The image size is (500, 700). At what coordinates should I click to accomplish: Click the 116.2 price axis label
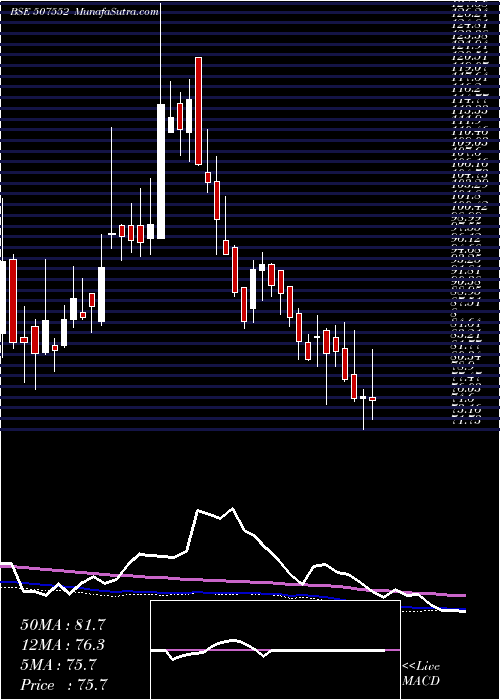click(468, 90)
